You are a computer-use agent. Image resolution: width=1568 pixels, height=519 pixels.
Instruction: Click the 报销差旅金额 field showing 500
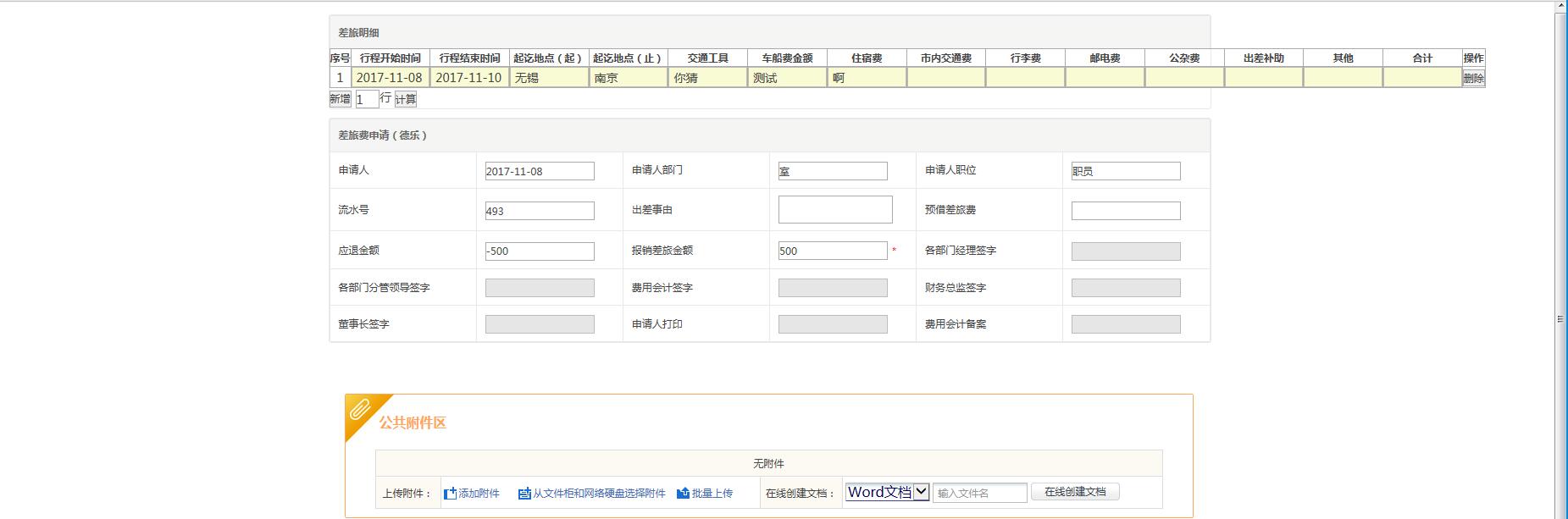click(832, 251)
